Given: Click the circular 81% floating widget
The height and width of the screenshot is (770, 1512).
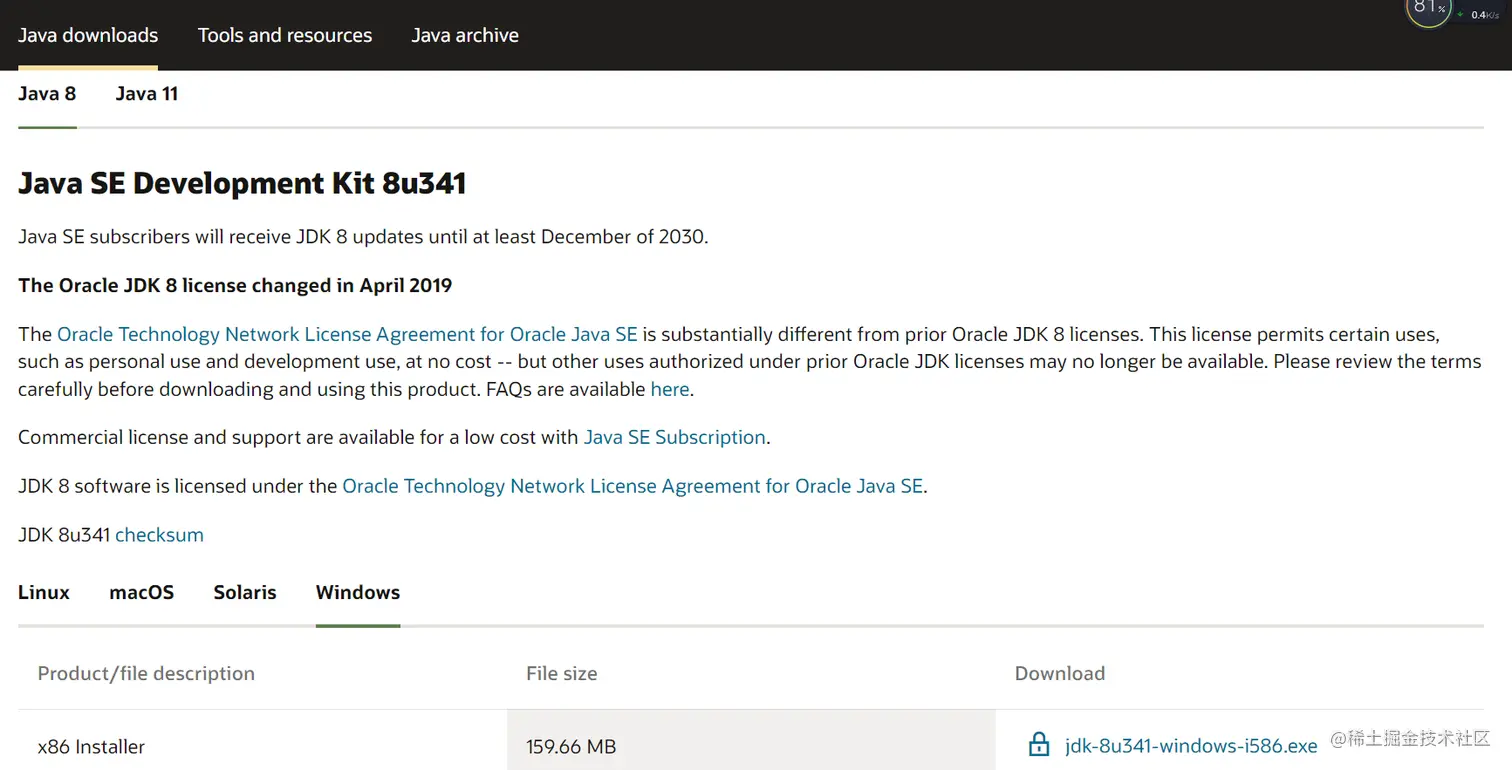Looking at the screenshot, I should (1427, 10).
